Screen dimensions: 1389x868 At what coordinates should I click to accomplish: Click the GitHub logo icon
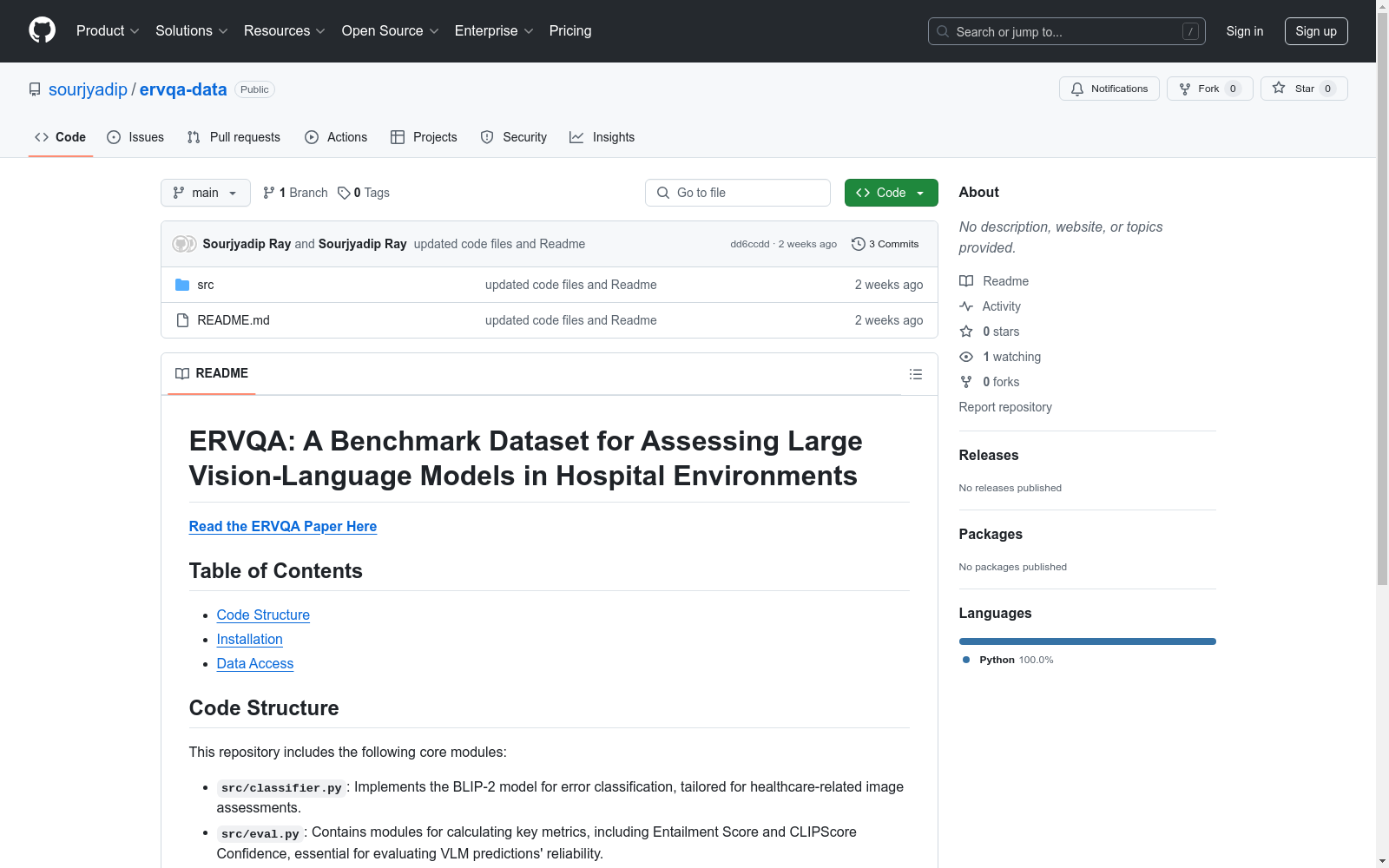(42, 30)
